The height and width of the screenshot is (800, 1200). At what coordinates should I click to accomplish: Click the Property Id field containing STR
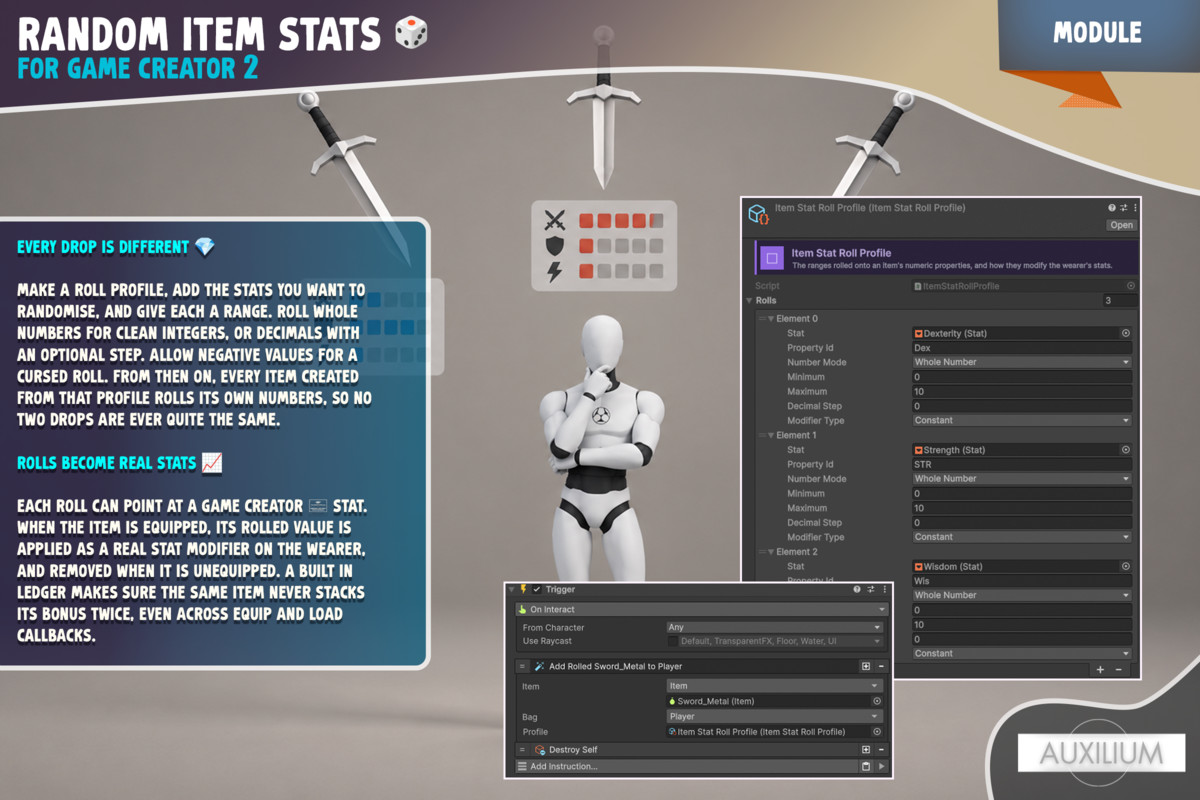click(x=1022, y=464)
